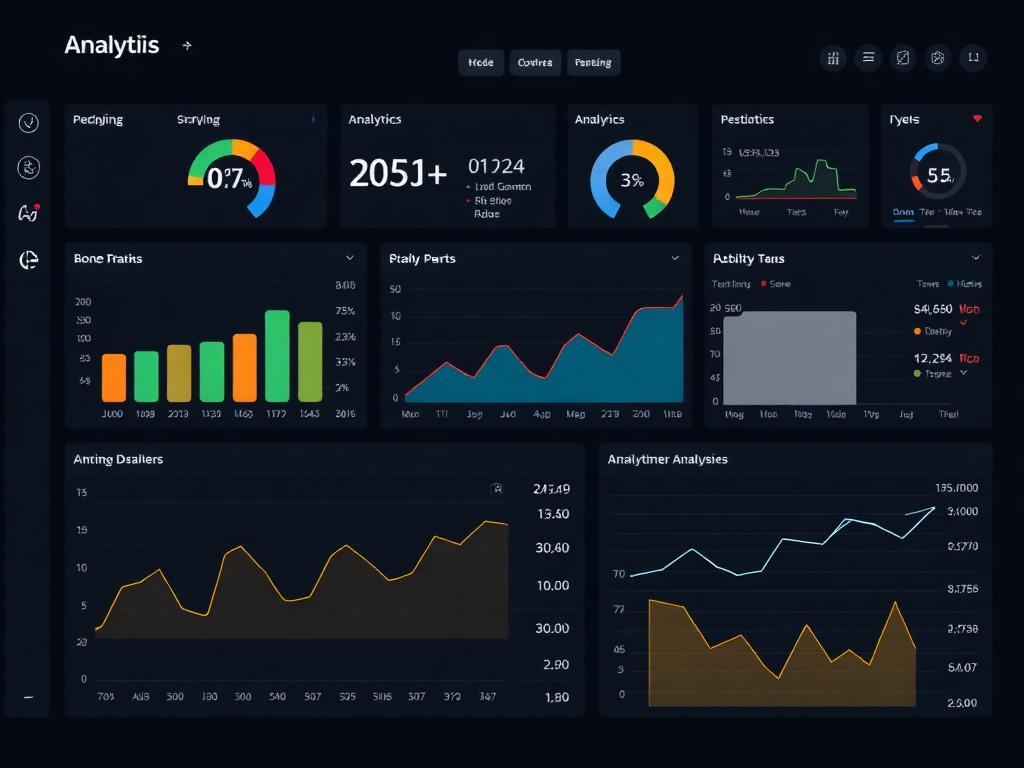Click the Analytiis page title
Viewport: 1024px width, 768px height.
click(112, 45)
